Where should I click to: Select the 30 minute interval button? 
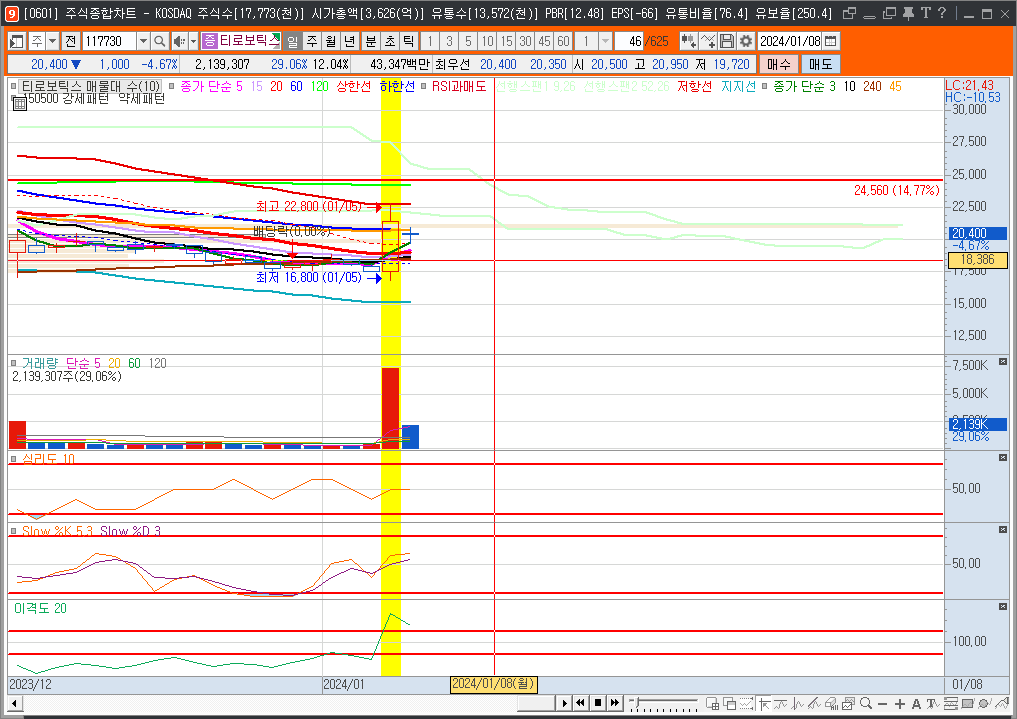[525, 41]
